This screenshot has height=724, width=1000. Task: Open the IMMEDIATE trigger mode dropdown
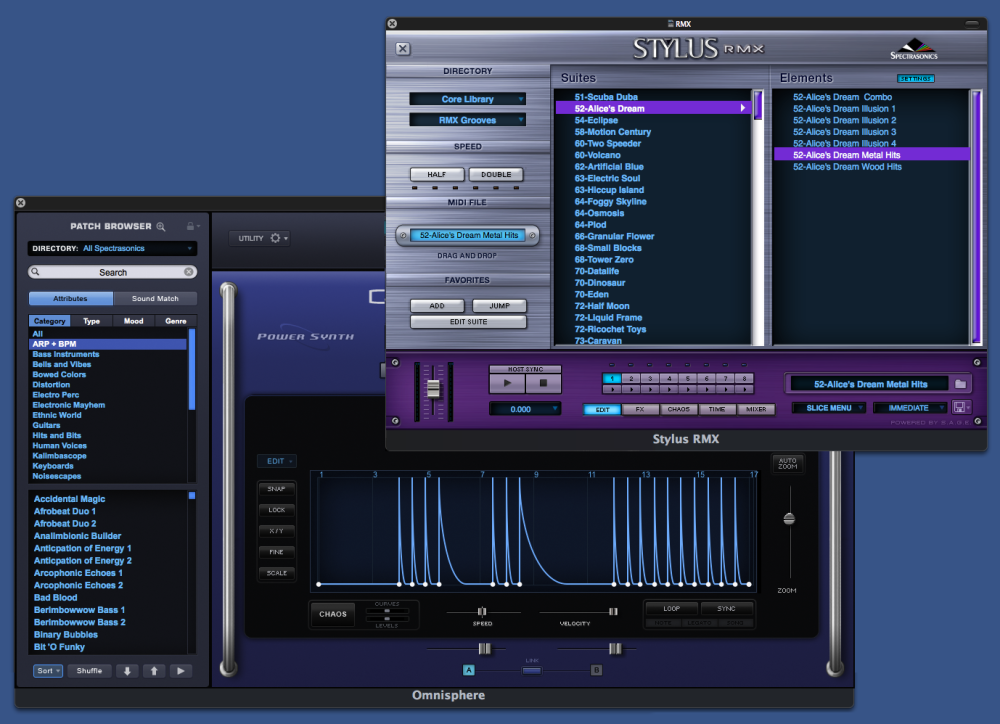(909, 408)
